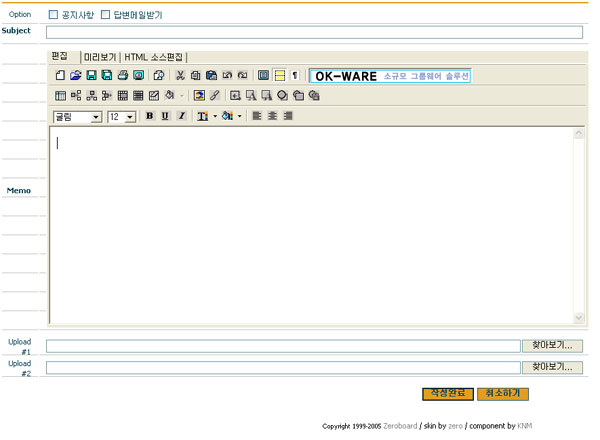This screenshot has width=600, height=440.
Task: Switch to the HTML 소스편집 tab
Action: 153,57
